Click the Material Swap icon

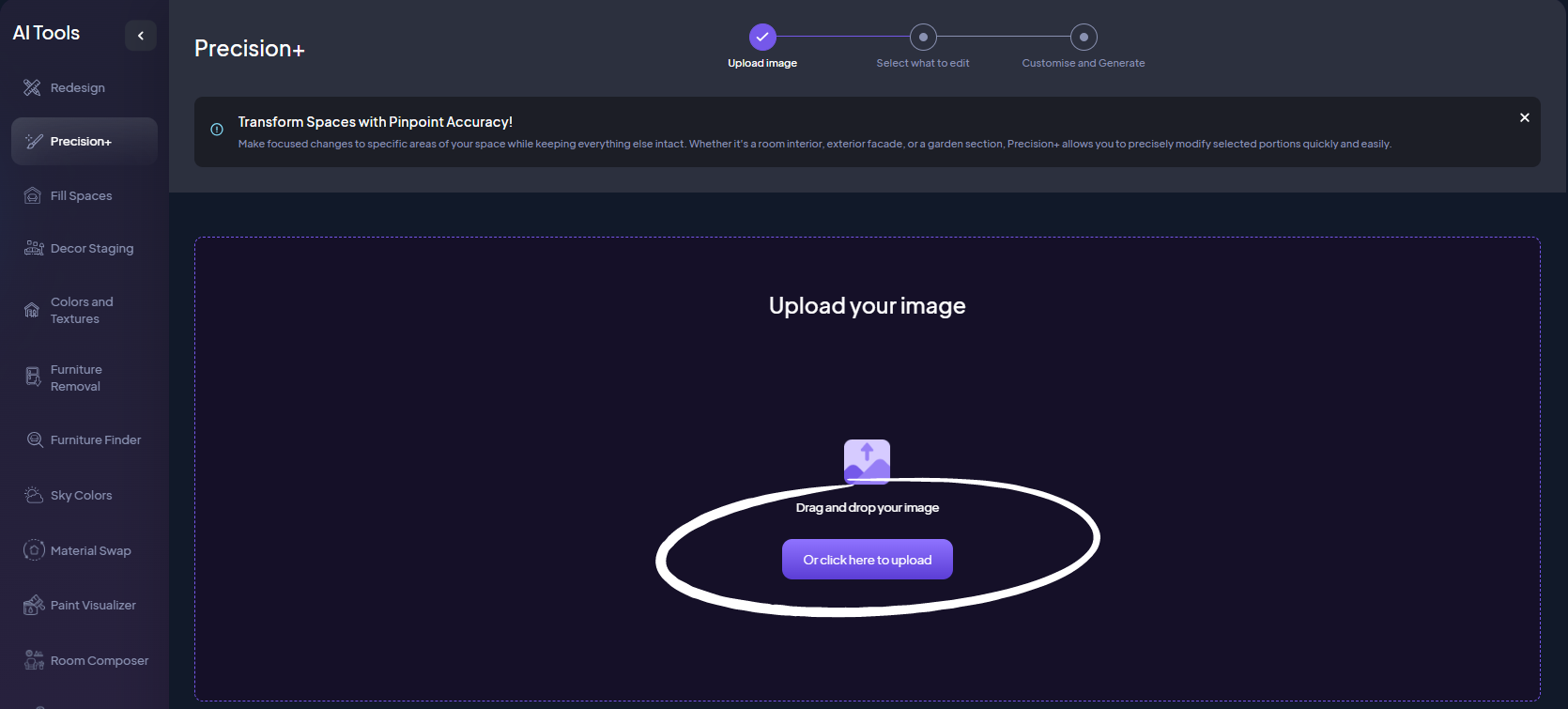pos(34,550)
